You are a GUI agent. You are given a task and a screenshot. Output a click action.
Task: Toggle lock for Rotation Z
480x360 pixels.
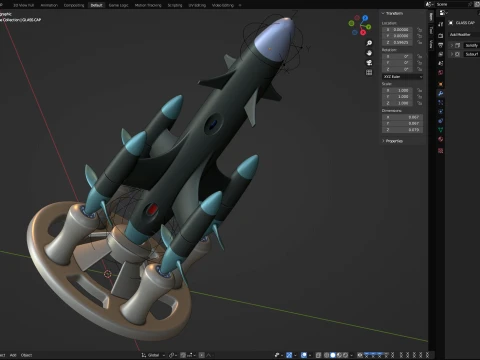click(x=419, y=69)
